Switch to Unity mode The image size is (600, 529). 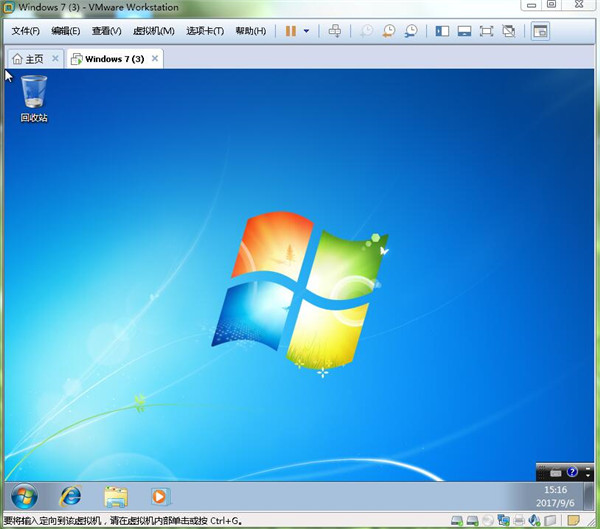tap(509, 31)
